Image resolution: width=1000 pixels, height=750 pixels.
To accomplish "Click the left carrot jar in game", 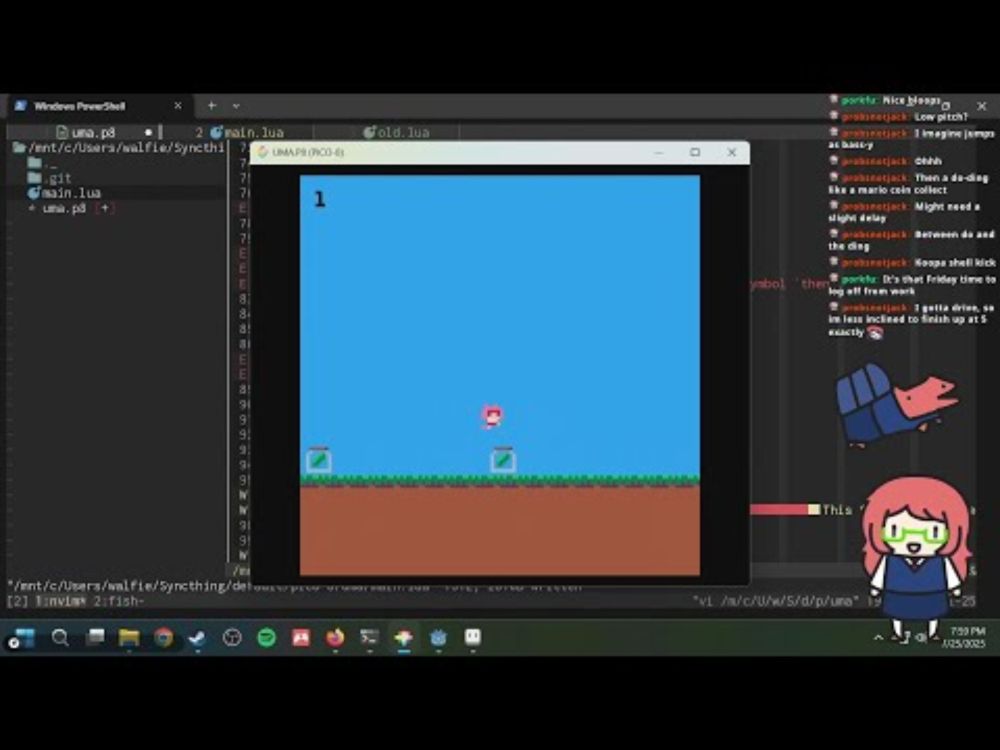I will [318, 459].
